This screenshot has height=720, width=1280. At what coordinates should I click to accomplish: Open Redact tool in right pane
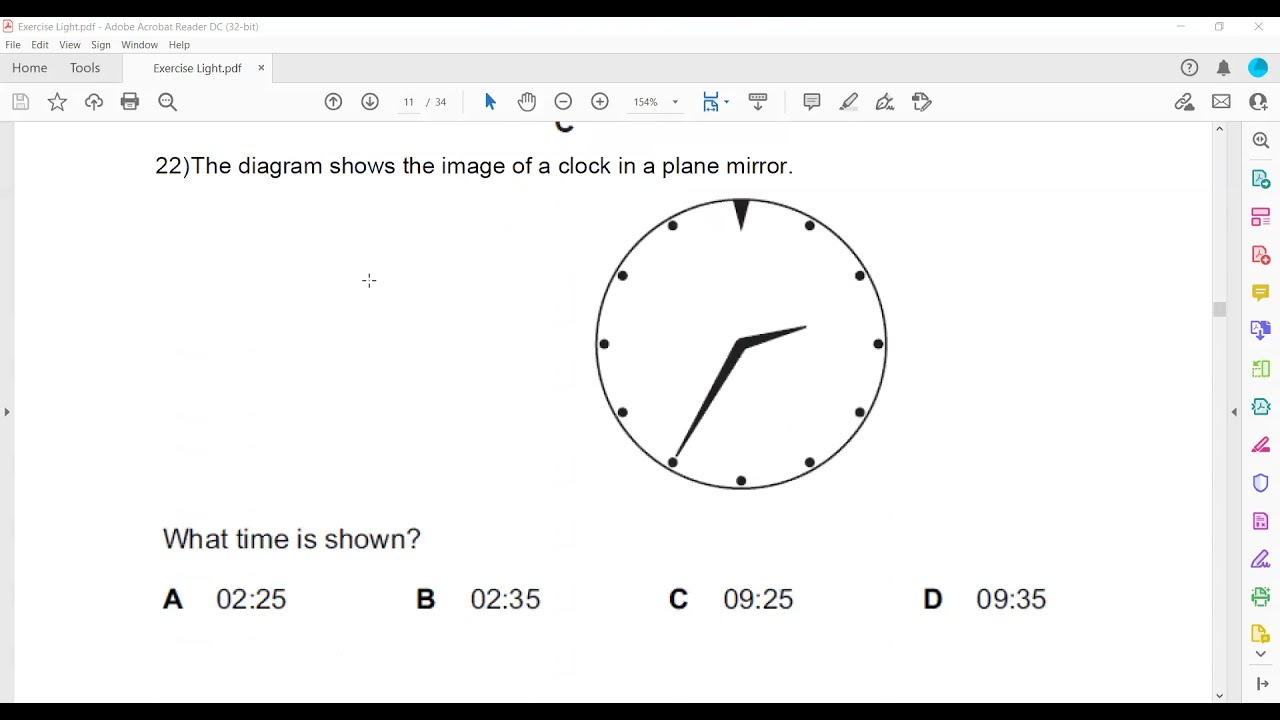pyautogui.click(x=1261, y=445)
